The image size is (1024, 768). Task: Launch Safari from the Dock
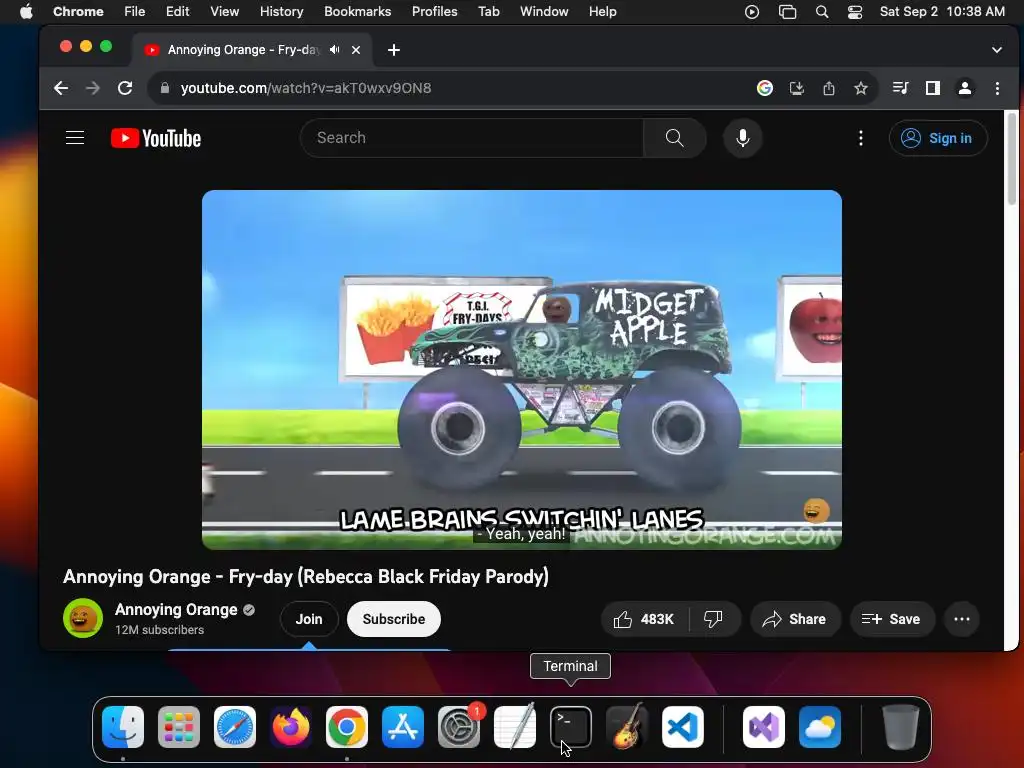tap(235, 727)
